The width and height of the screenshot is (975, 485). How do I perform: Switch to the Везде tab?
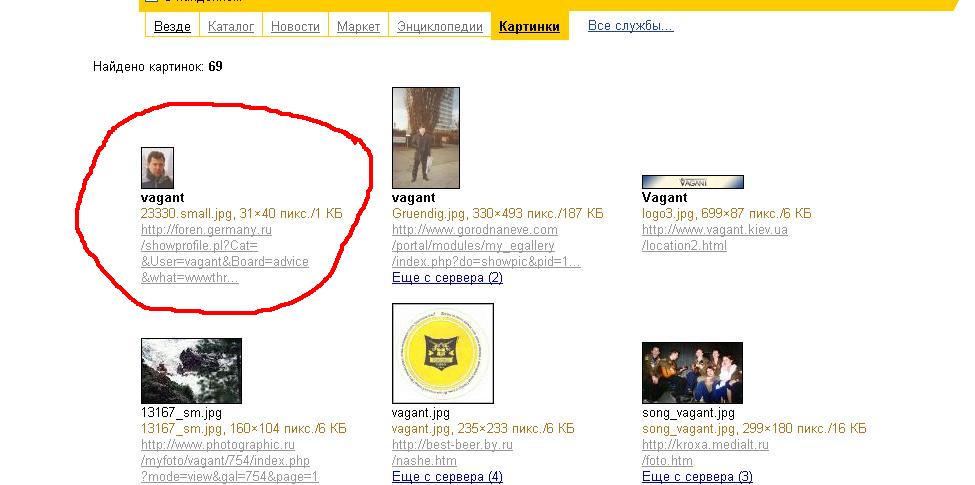pos(172,27)
